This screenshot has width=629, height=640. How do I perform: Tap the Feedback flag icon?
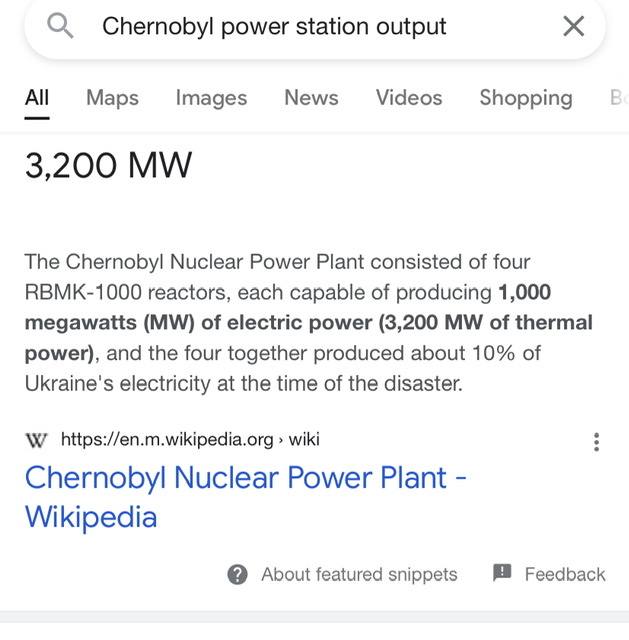(502, 573)
